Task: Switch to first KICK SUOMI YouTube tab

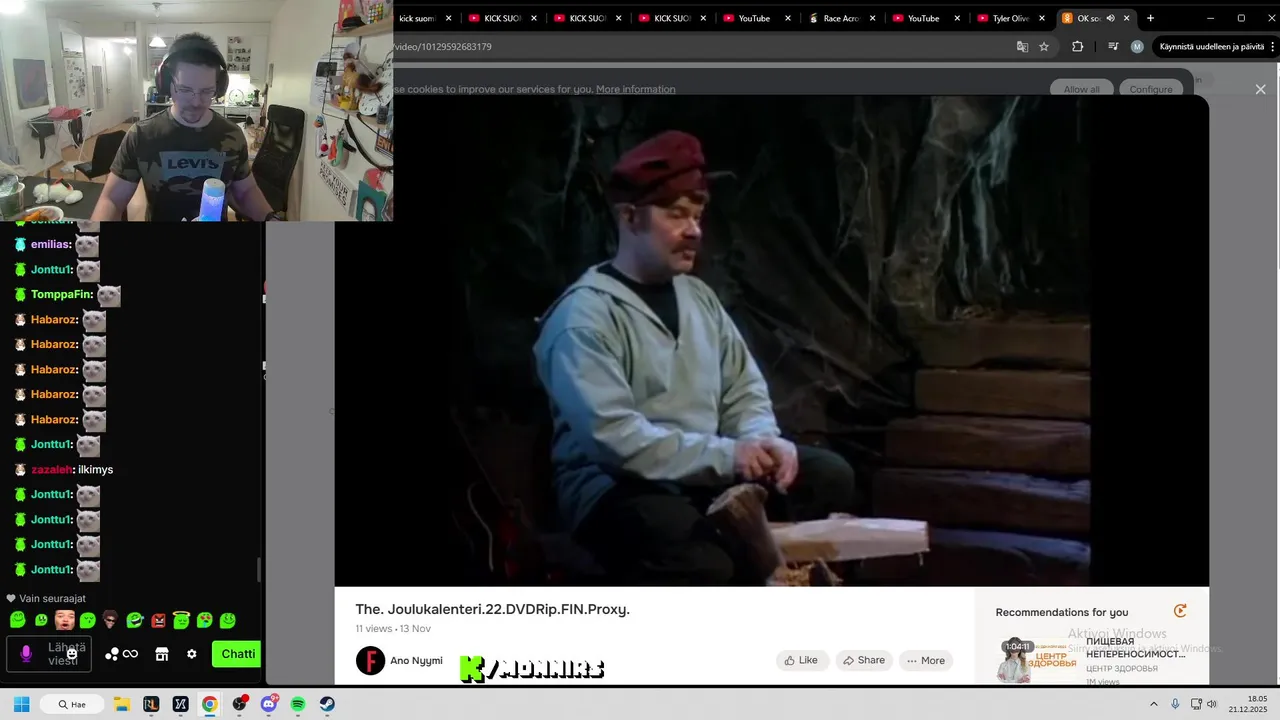Action: 504,18
